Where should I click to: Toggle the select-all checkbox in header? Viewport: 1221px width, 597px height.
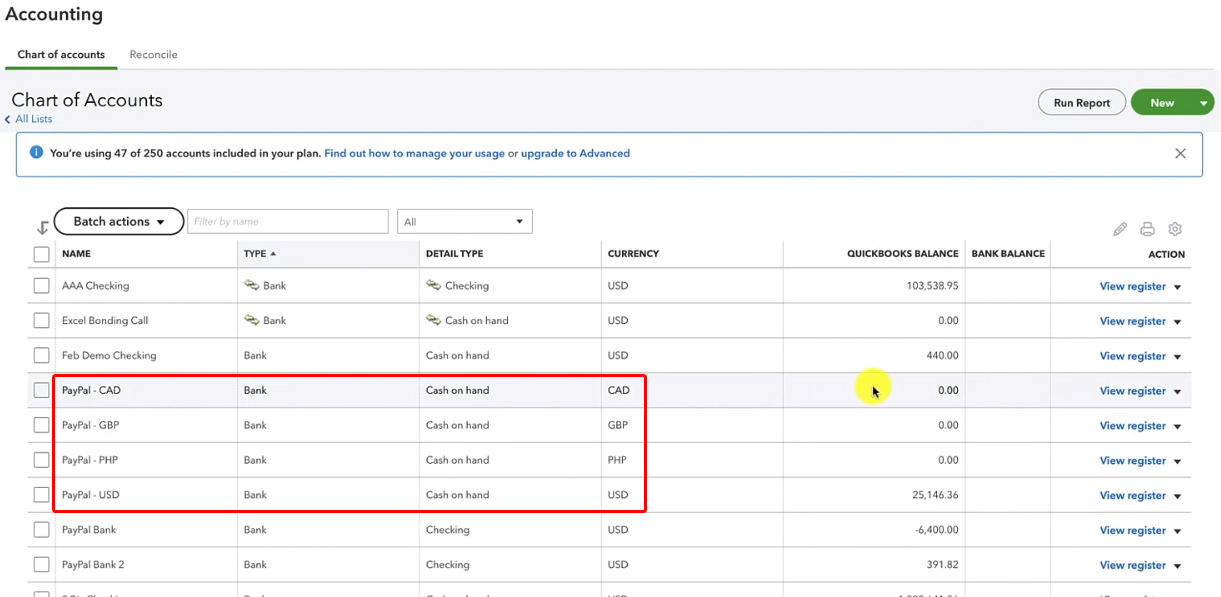[41, 254]
